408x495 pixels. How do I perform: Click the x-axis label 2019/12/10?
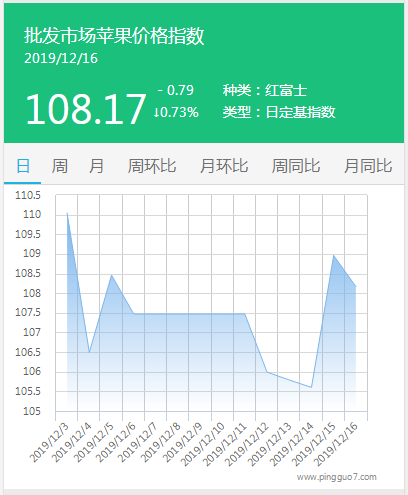coord(202,444)
